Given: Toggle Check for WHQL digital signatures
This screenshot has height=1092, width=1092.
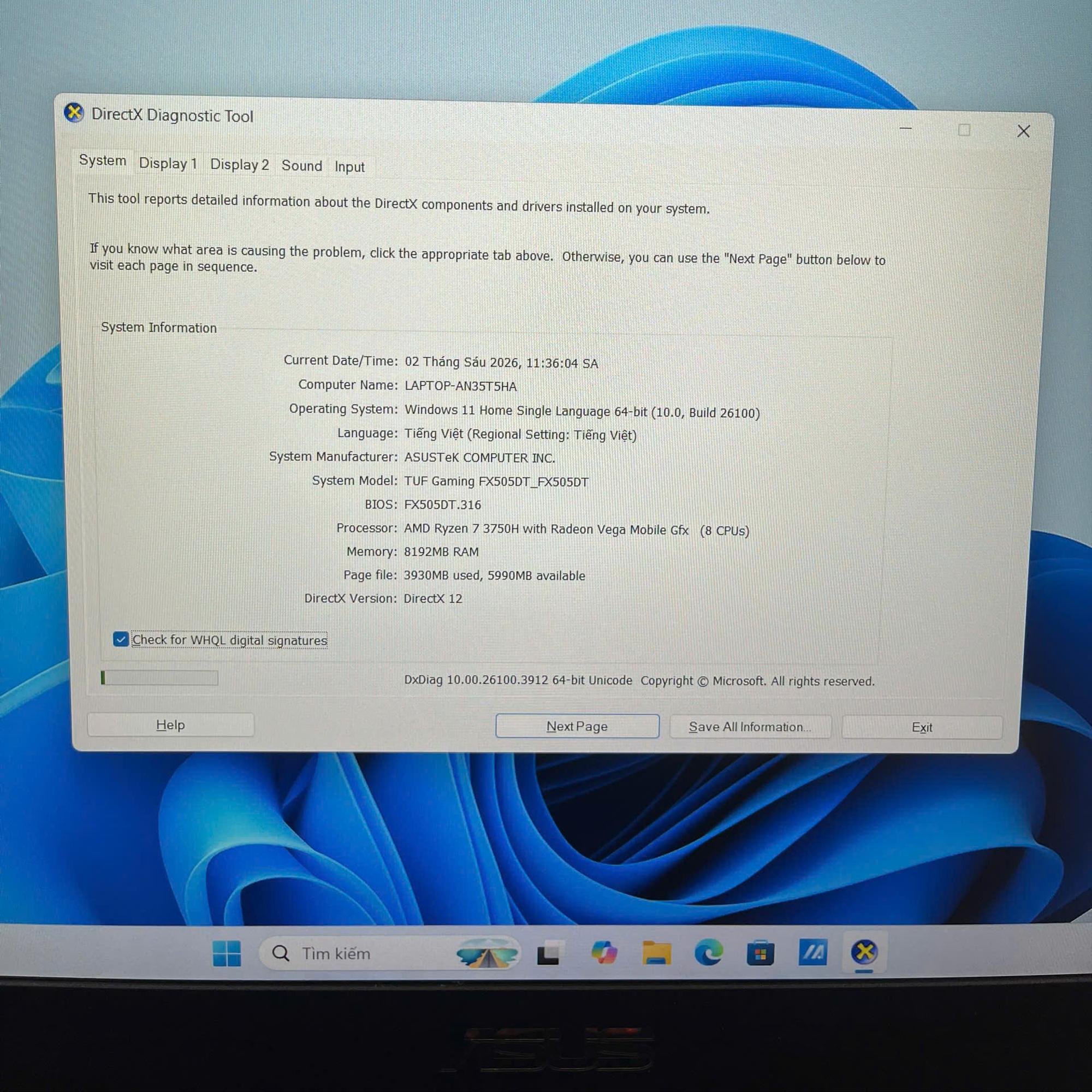Looking at the screenshot, I should click(x=120, y=639).
